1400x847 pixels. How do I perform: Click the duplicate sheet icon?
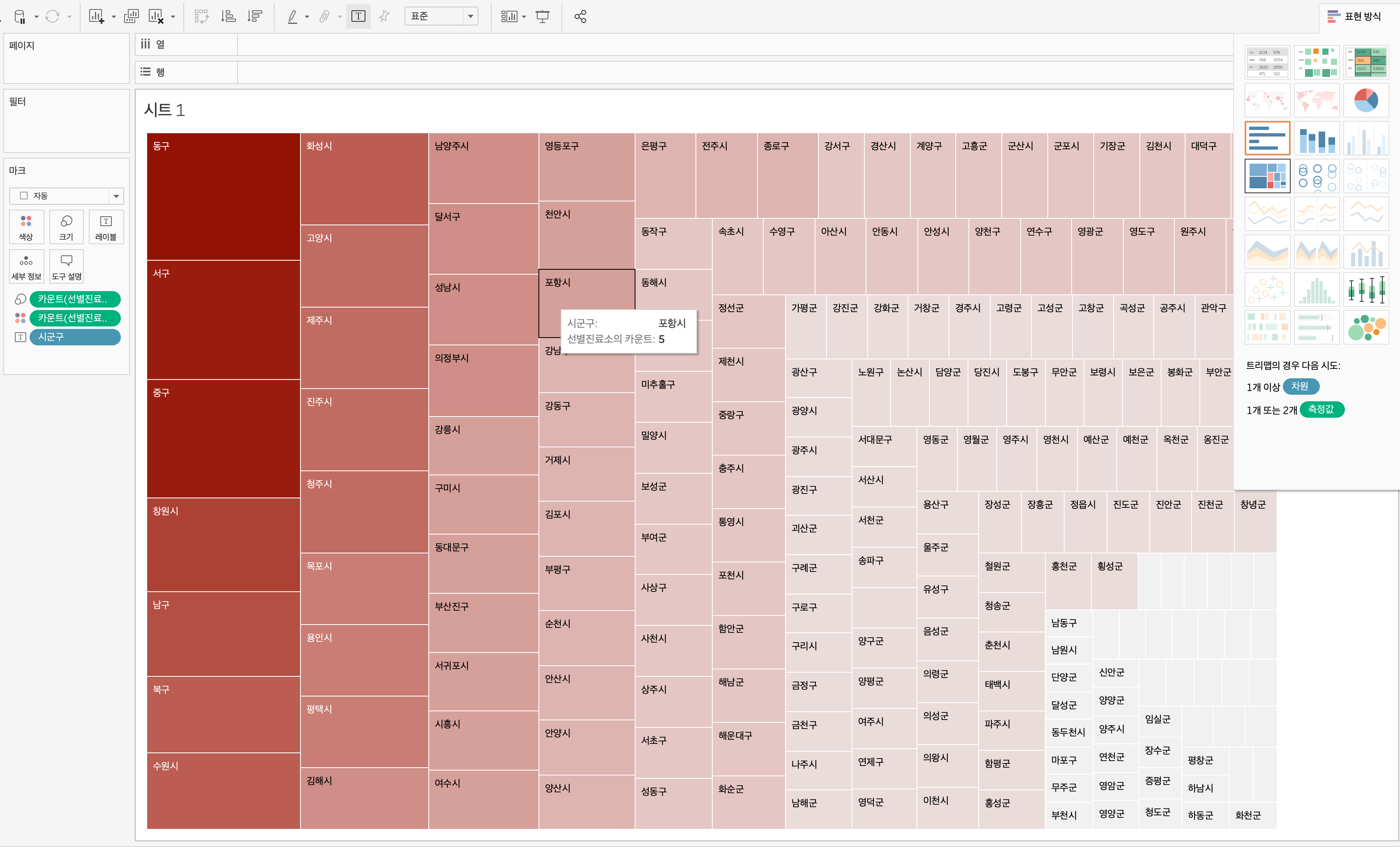131,16
